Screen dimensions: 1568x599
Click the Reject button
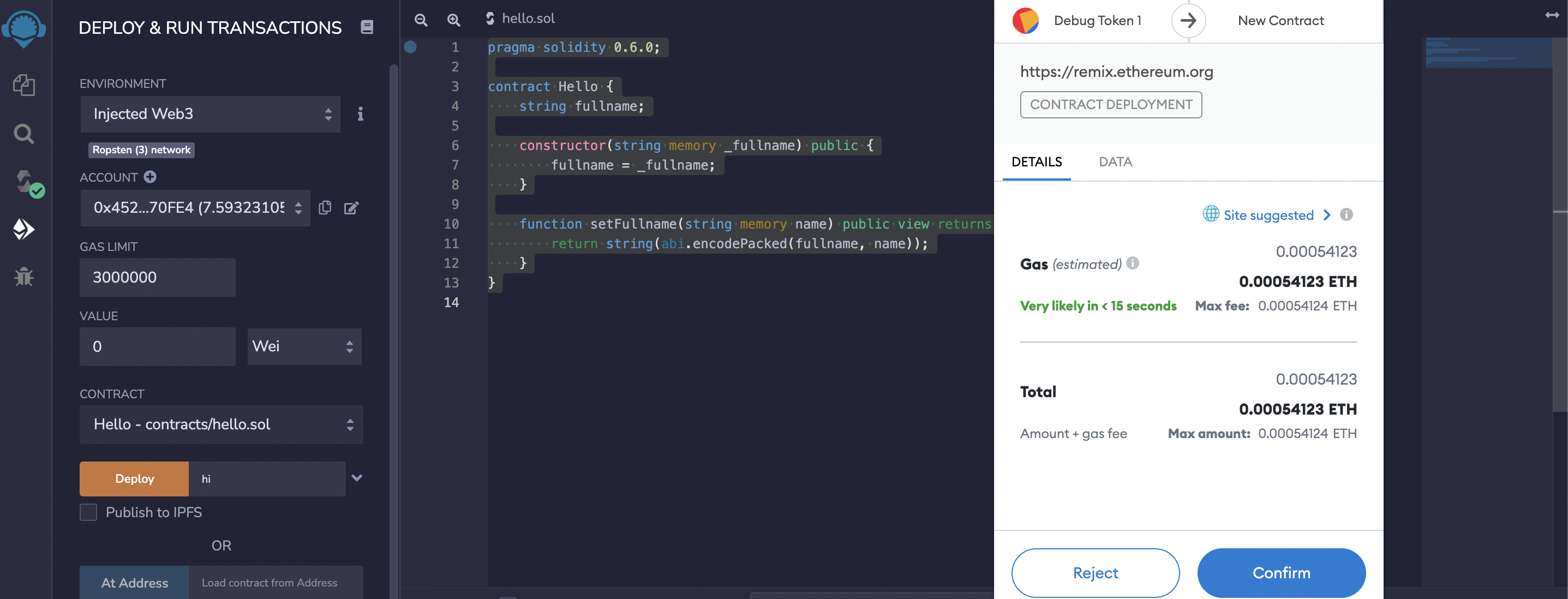coord(1095,572)
